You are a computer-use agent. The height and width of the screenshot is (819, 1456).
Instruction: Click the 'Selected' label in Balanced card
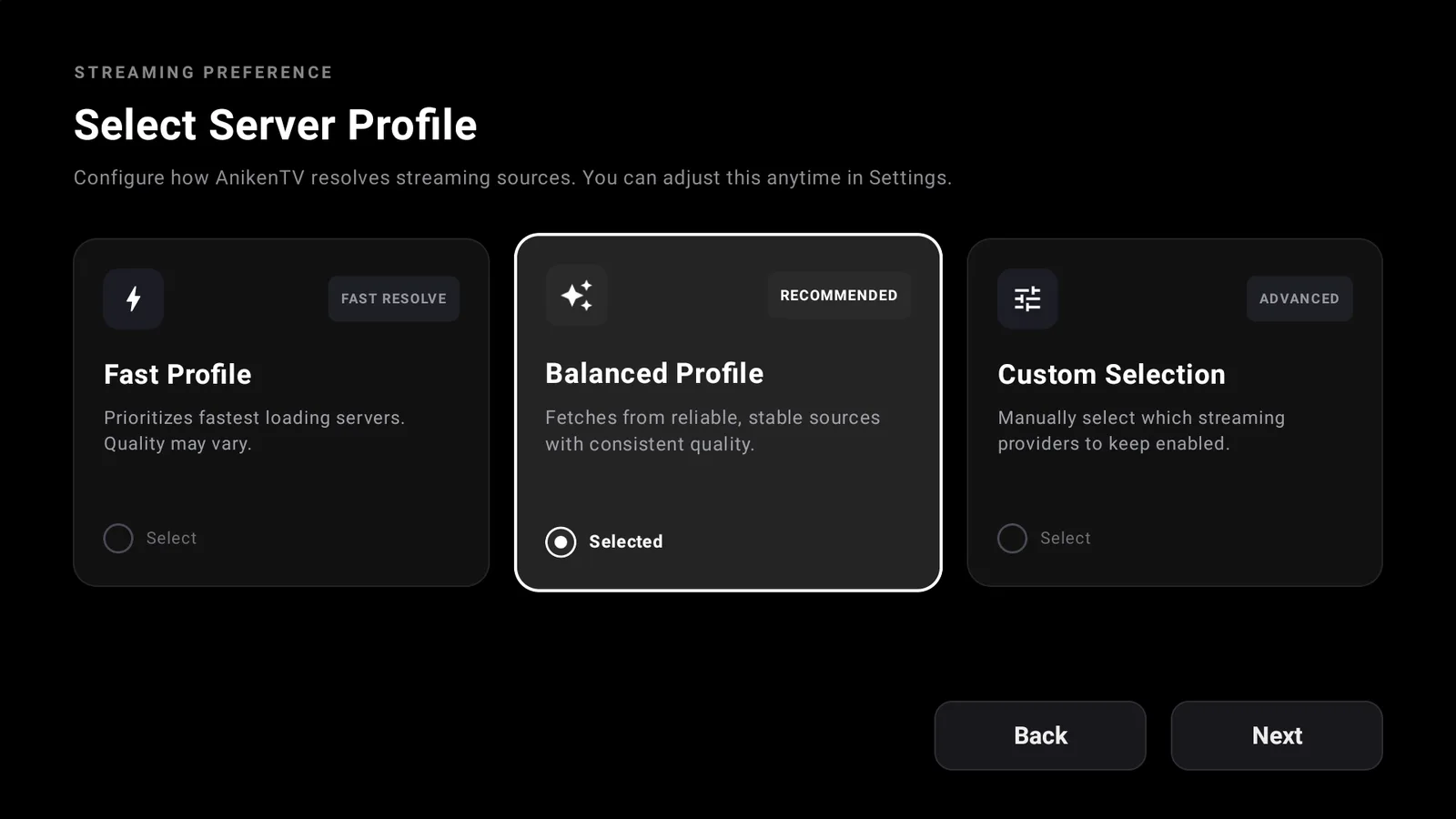click(x=626, y=541)
